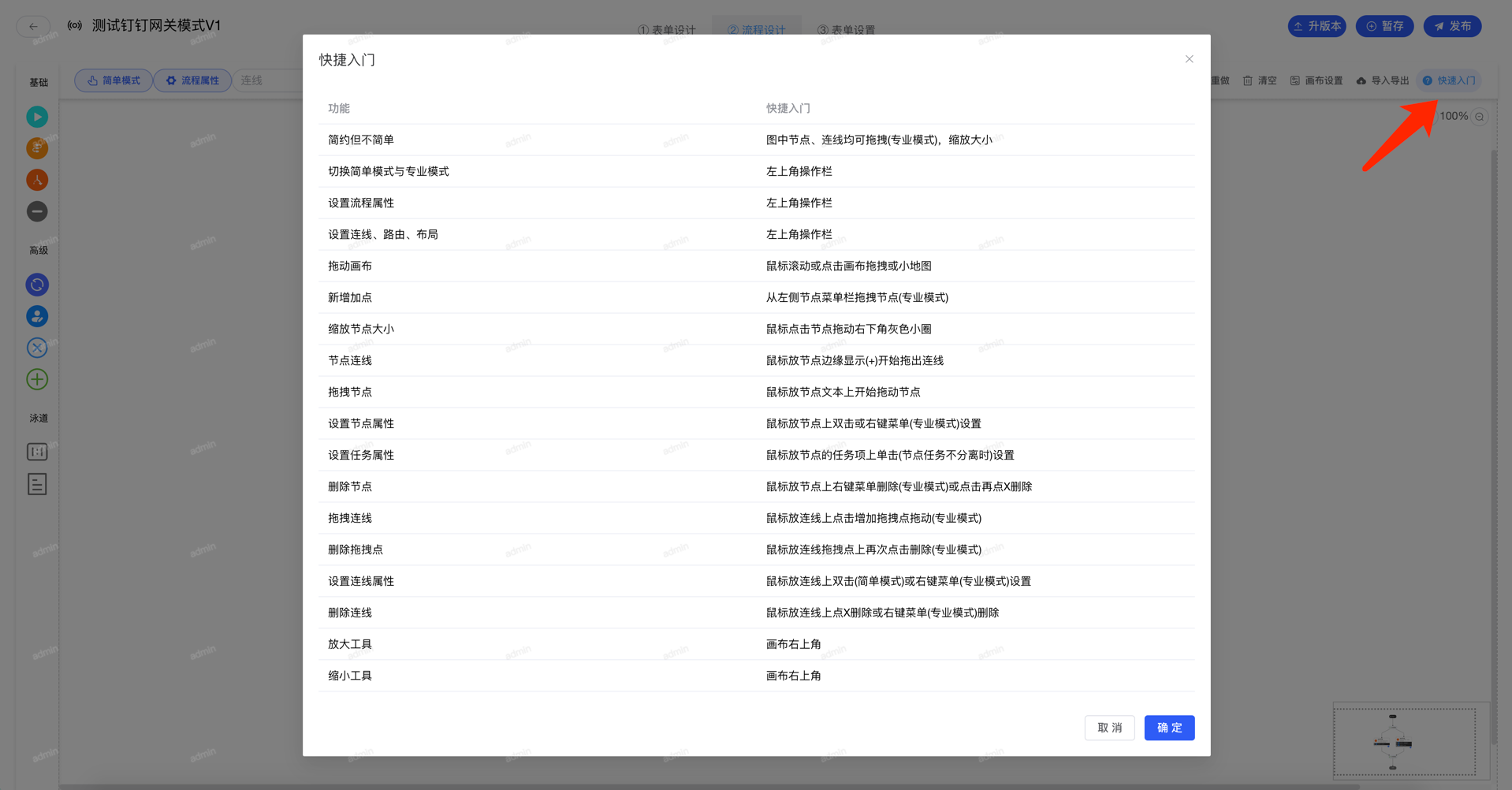
Task: Click the minimap thumbnail of the canvas
Action: [1404, 742]
